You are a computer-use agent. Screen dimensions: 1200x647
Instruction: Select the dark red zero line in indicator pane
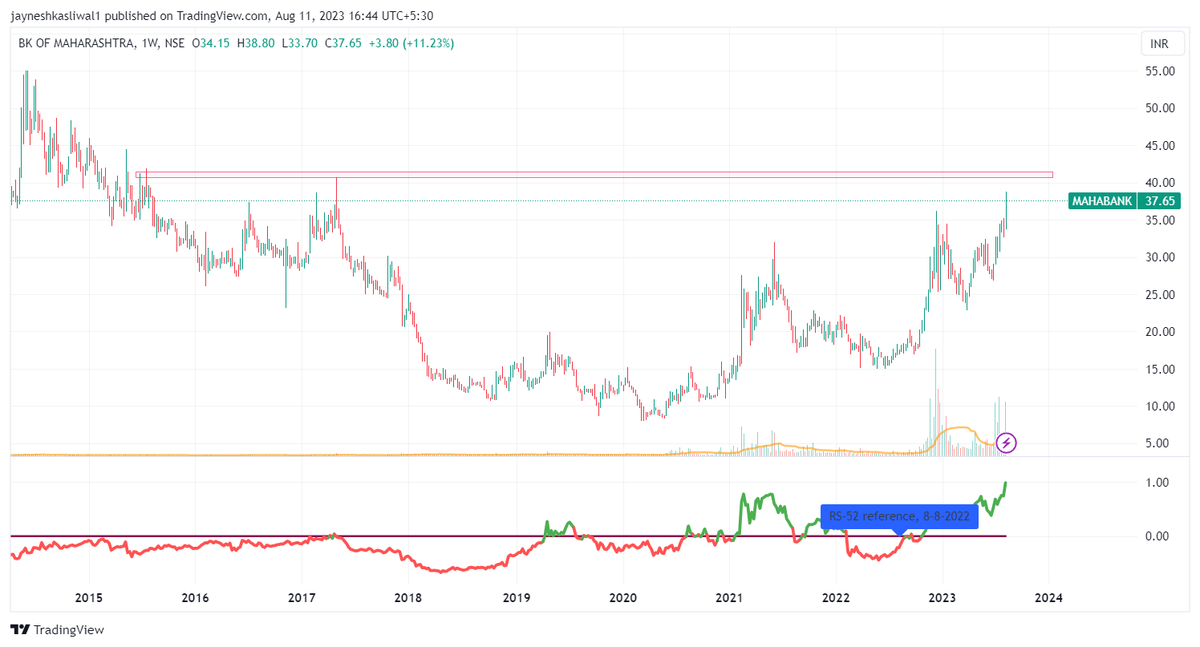[x=508, y=536]
